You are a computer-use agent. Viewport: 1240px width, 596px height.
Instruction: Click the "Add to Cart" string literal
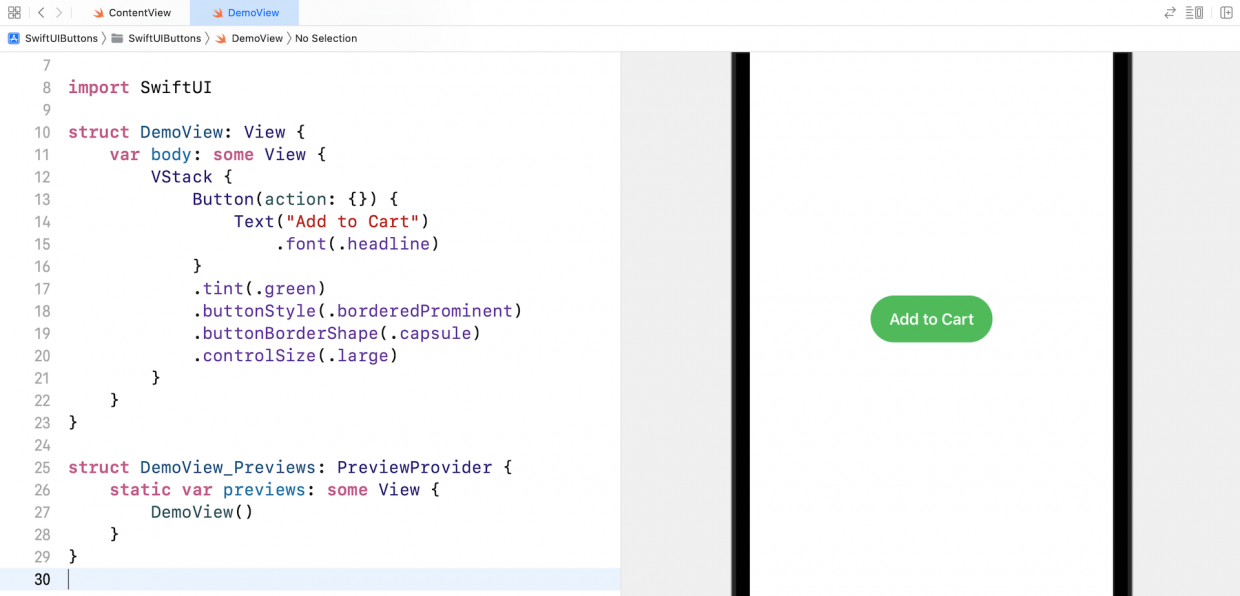[x=352, y=222]
